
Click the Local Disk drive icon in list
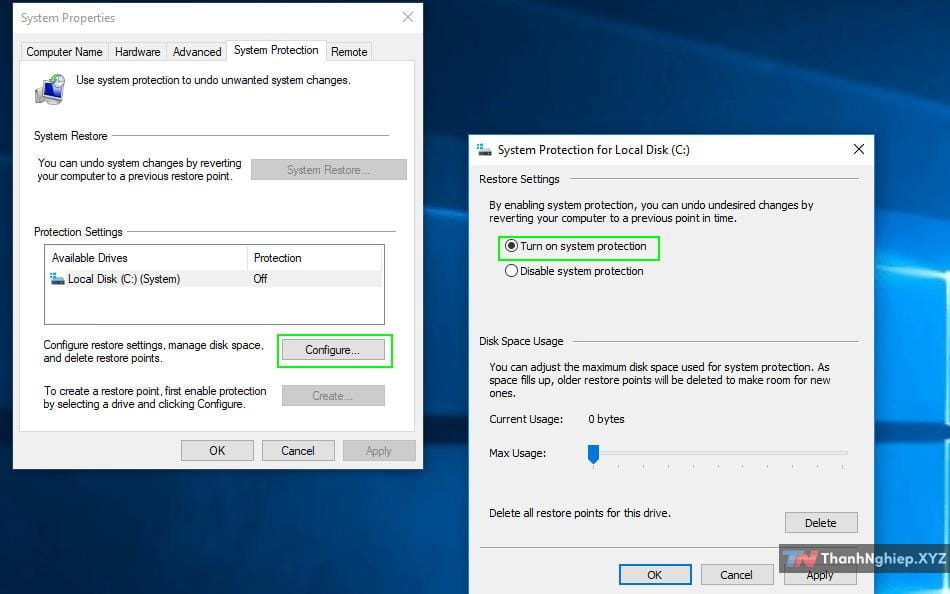click(x=57, y=278)
